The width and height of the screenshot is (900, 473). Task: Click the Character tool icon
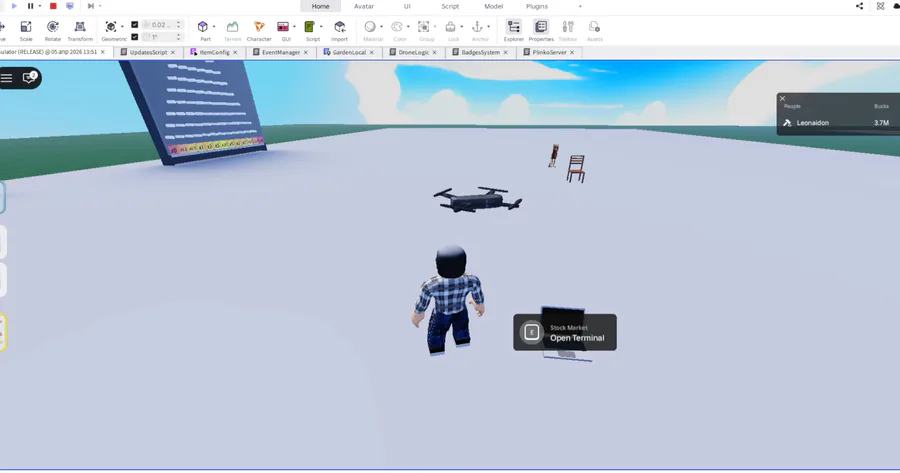coord(259,26)
